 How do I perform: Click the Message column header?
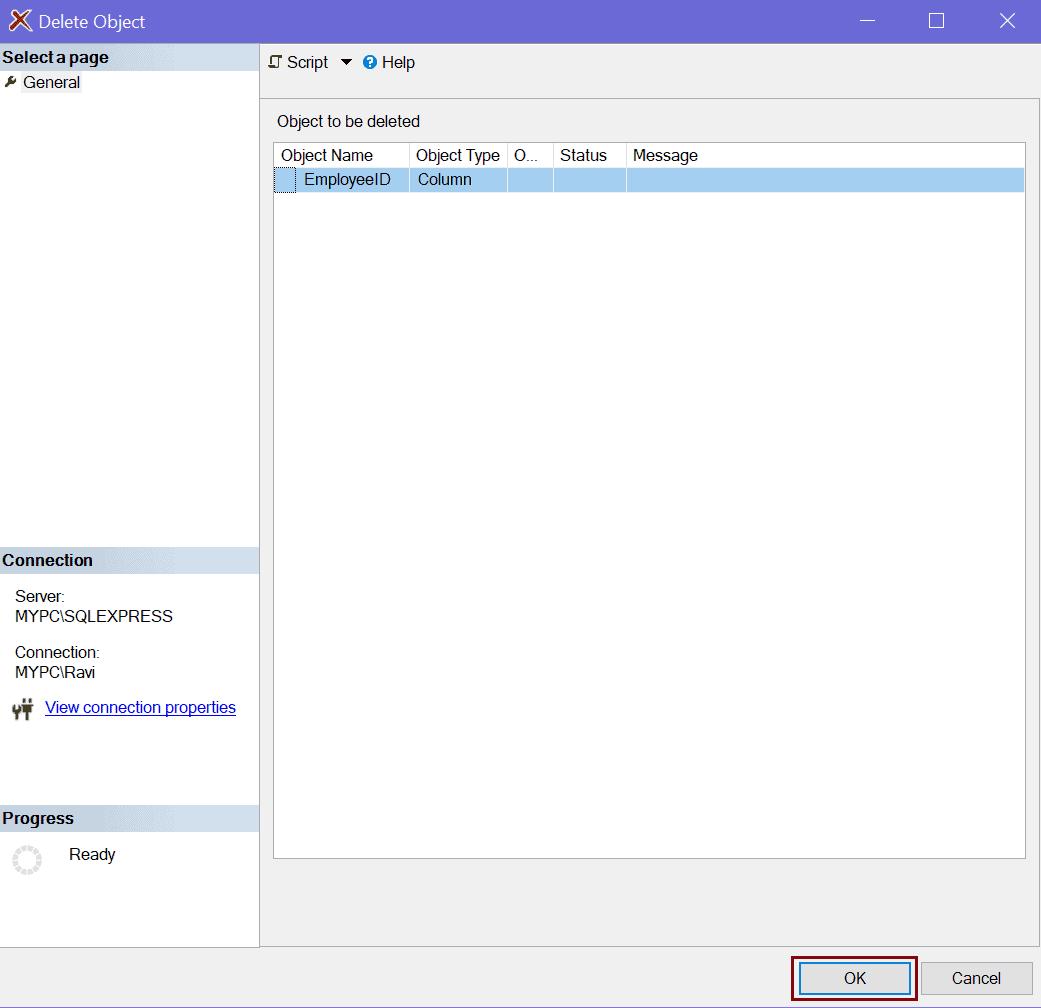click(665, 155)
